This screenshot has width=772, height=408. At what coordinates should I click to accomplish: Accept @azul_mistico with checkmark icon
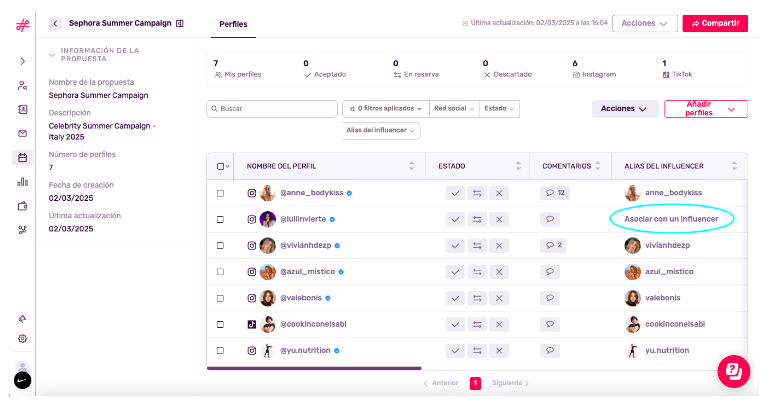click(455, 272)
